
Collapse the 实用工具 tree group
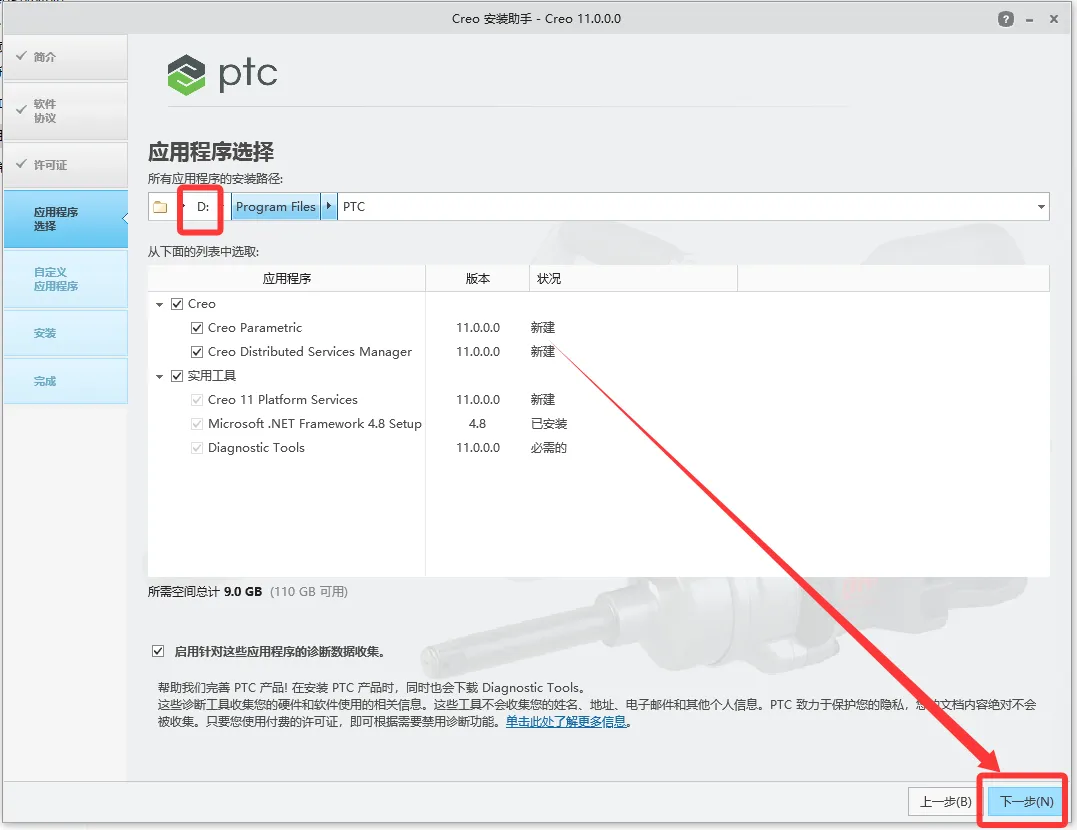point(159,377)
